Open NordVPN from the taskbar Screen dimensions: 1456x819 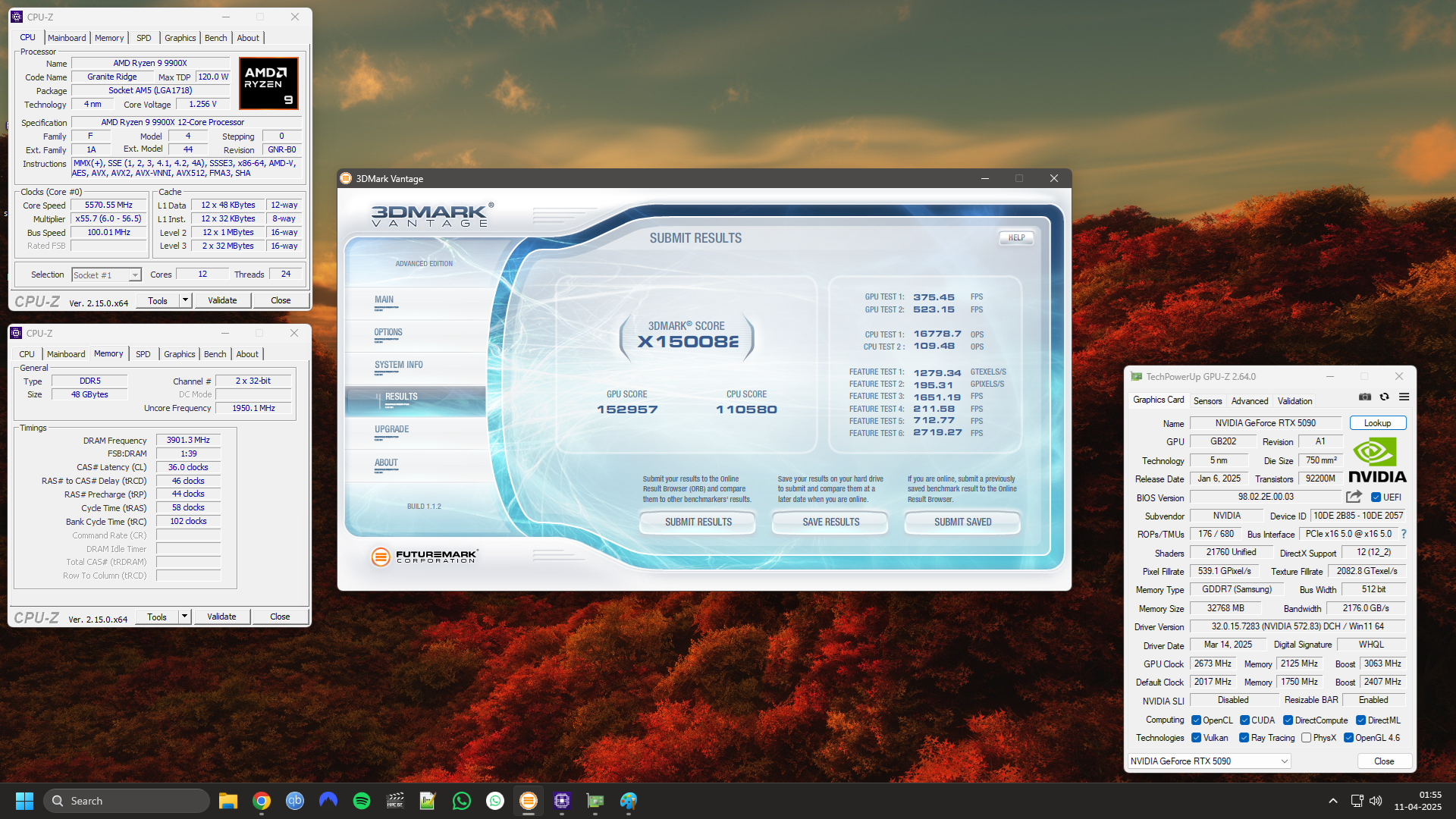pos(328,801)
